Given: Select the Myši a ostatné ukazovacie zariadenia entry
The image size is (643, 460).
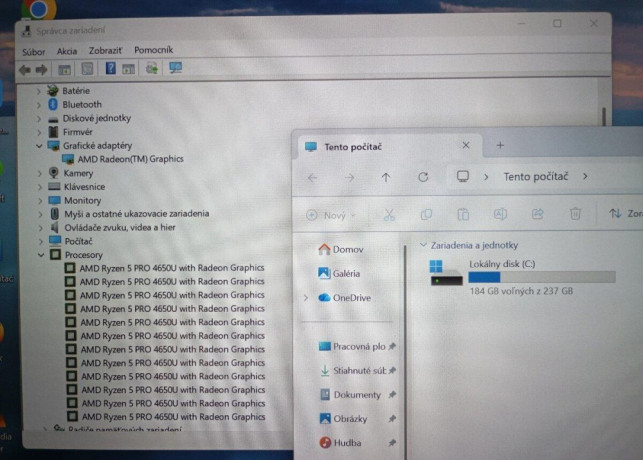Looking at the screenshot, I should (x=137, y=214).
